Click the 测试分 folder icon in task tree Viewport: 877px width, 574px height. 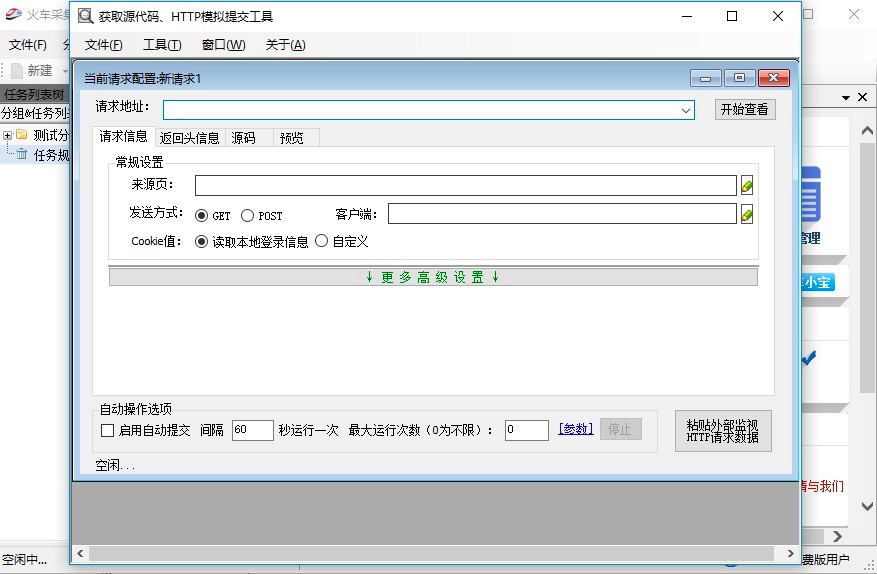(22, 134)
